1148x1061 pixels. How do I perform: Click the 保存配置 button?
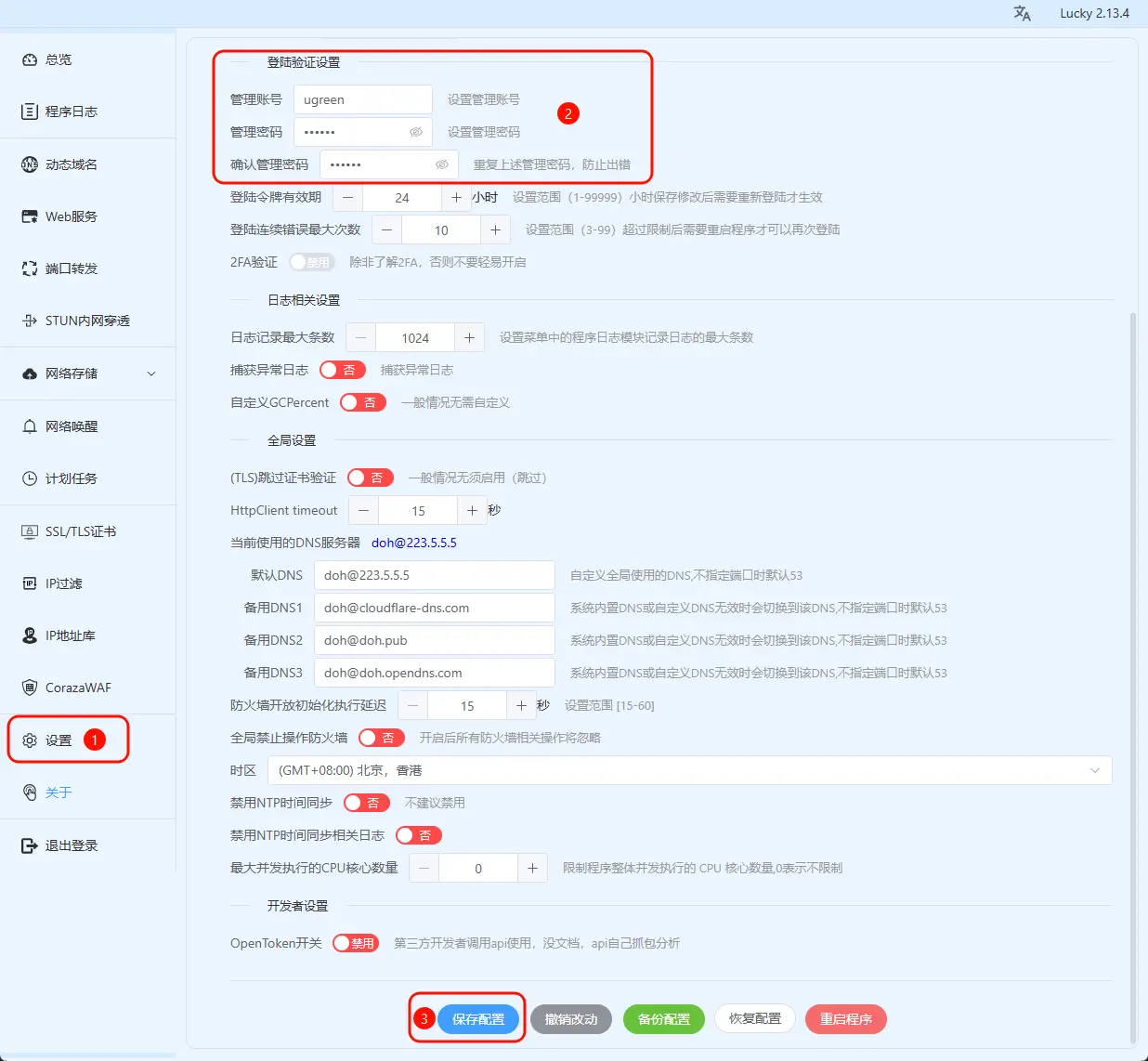click(478, 1019)
